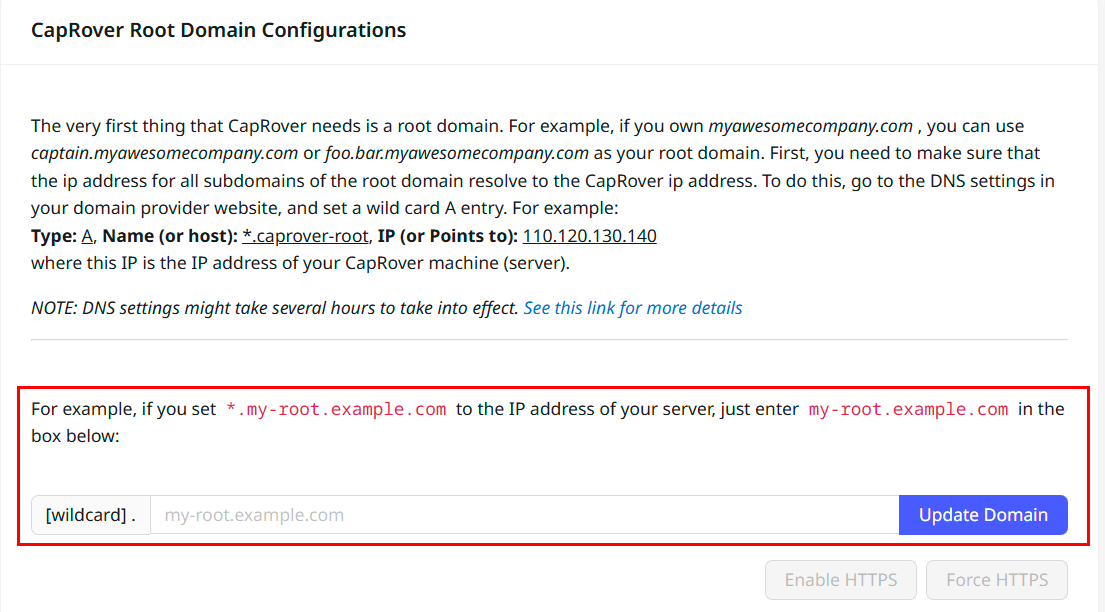Click the underlined A record type value
Screen dimensions: 1105x612
click(87, 236)
